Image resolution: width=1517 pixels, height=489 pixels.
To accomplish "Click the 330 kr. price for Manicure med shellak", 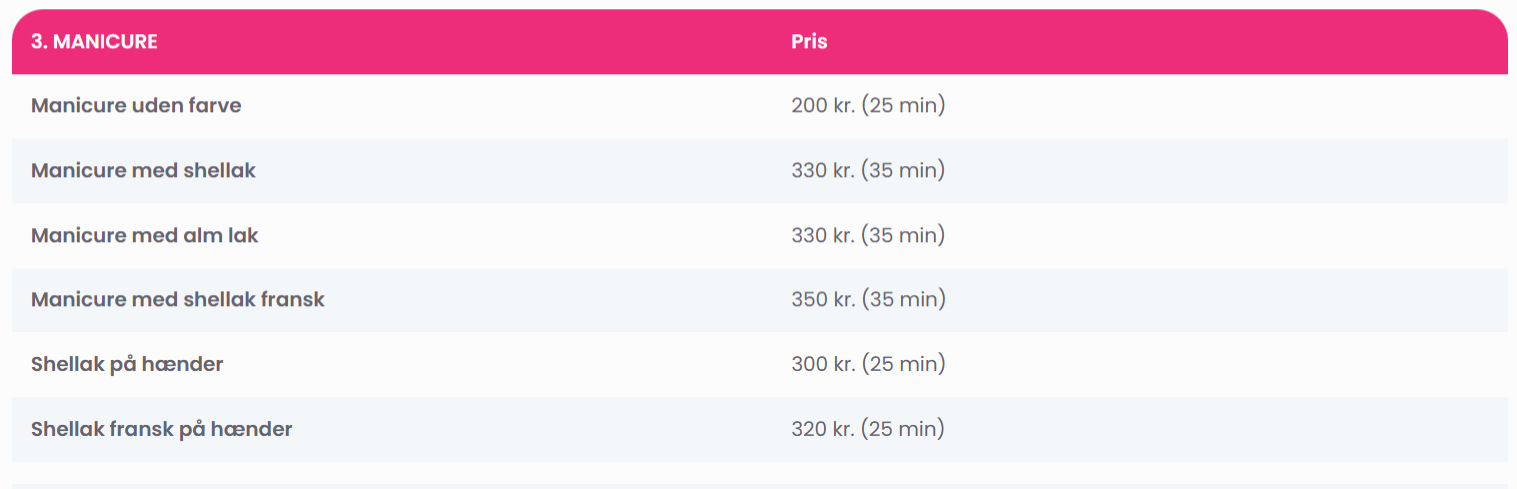I will 868,170.
